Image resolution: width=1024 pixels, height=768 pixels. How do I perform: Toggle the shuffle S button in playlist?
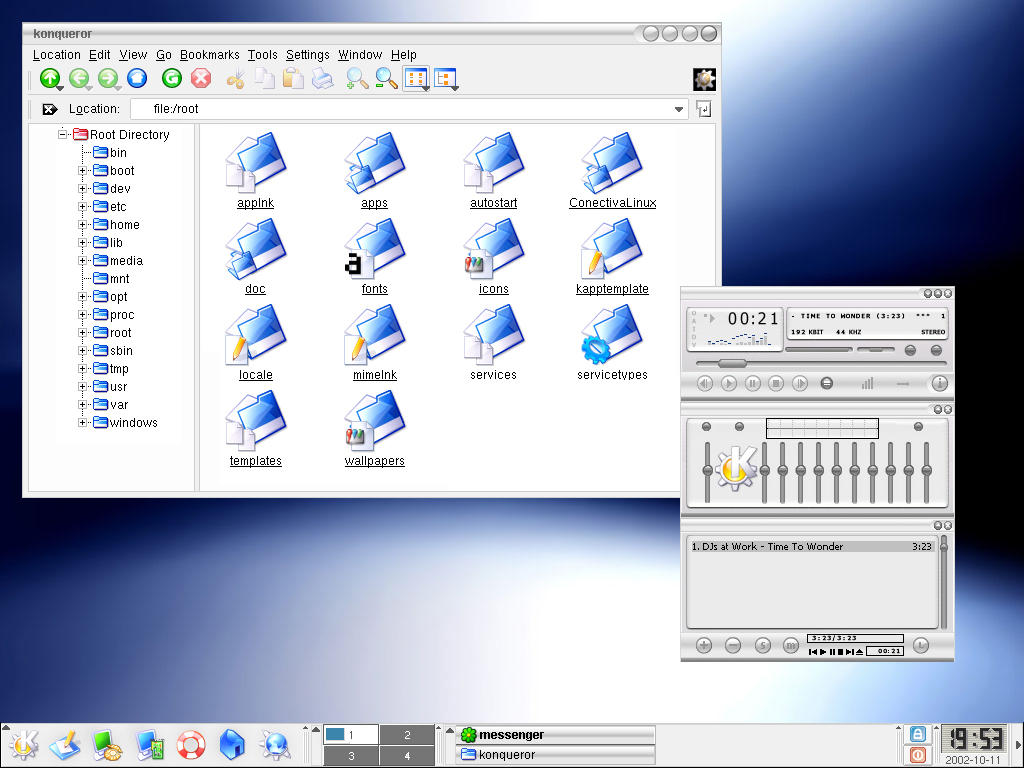click(763, 646)
